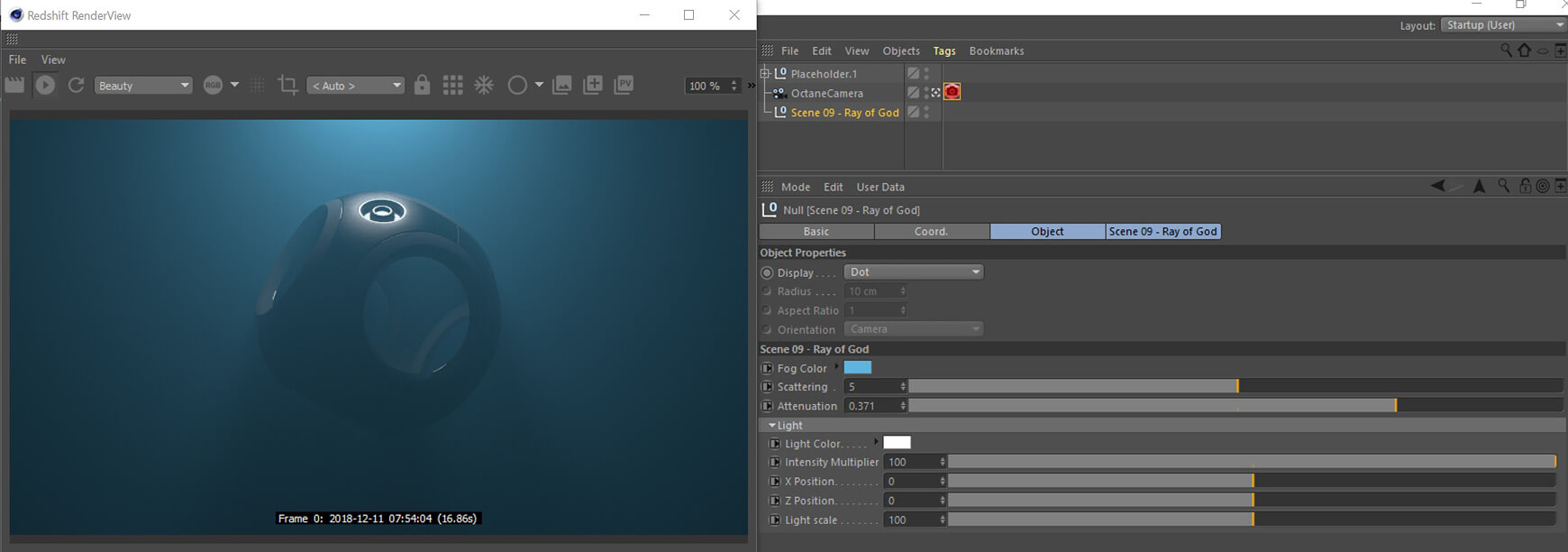Click the refresh render icon
Image resolution: width=1568 pixels, height=552 pixels.
click(77, 85)
